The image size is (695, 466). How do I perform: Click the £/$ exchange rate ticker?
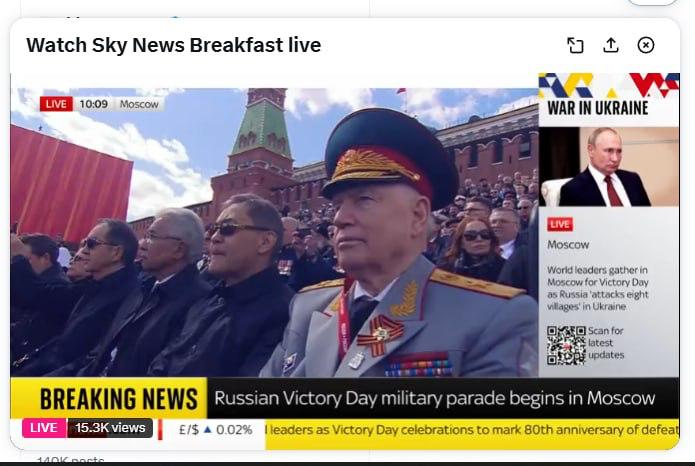215,430
